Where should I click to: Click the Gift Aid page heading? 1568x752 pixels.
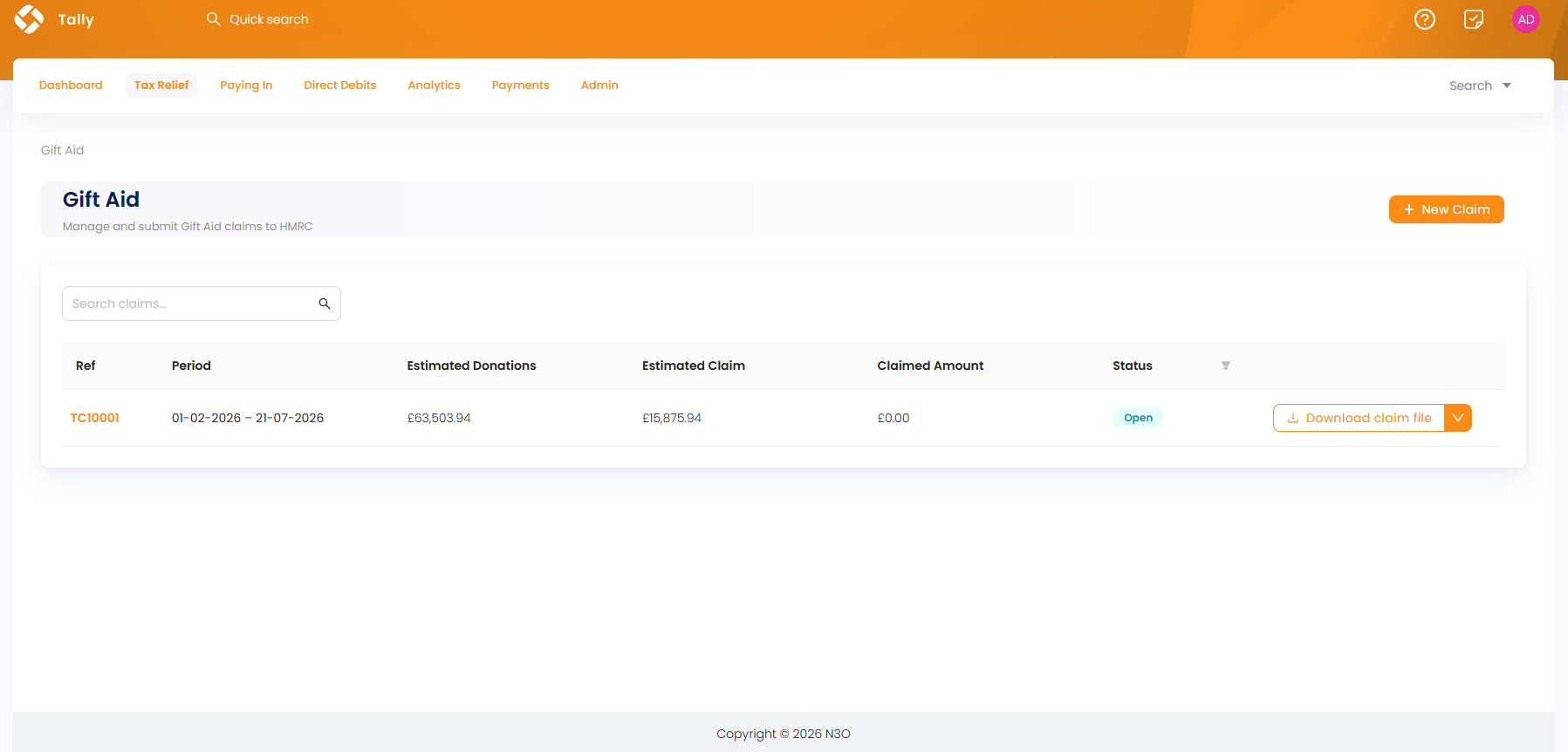(101, 200)
